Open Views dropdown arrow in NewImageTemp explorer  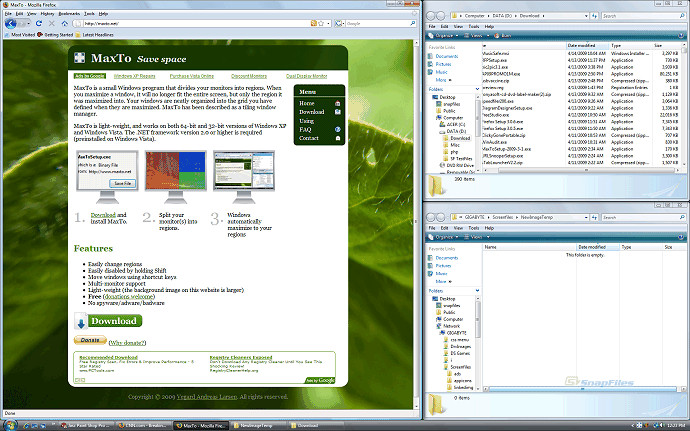486,237
